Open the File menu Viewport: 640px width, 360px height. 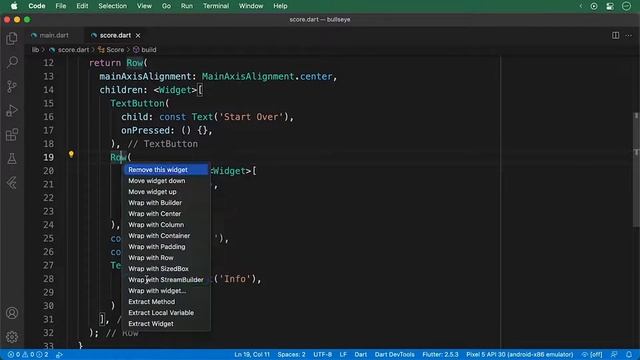pos(61,6)
